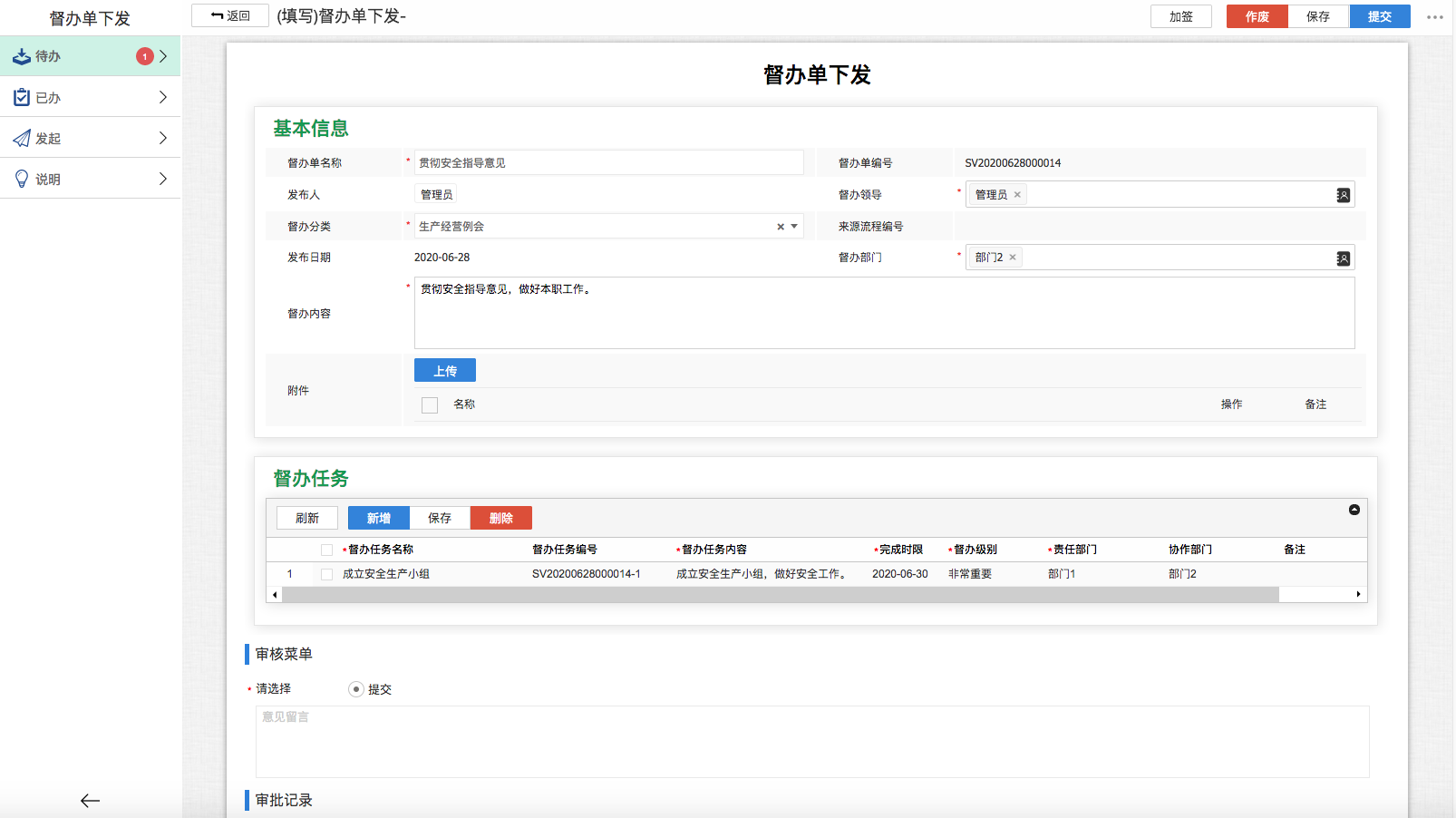This screenshot has height=818, width=1456.
Task: Expand the 说明 sidebar chevron
Action: tap(163, 179)
